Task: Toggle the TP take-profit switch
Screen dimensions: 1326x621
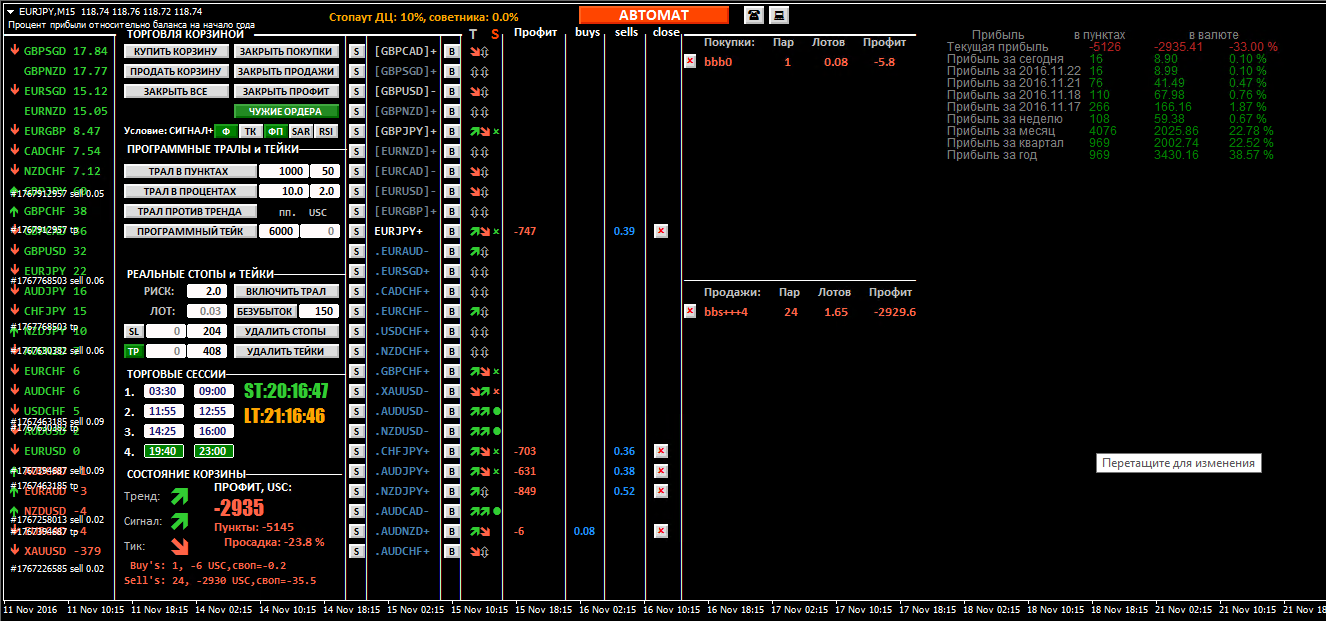Action: coord(133,351)
